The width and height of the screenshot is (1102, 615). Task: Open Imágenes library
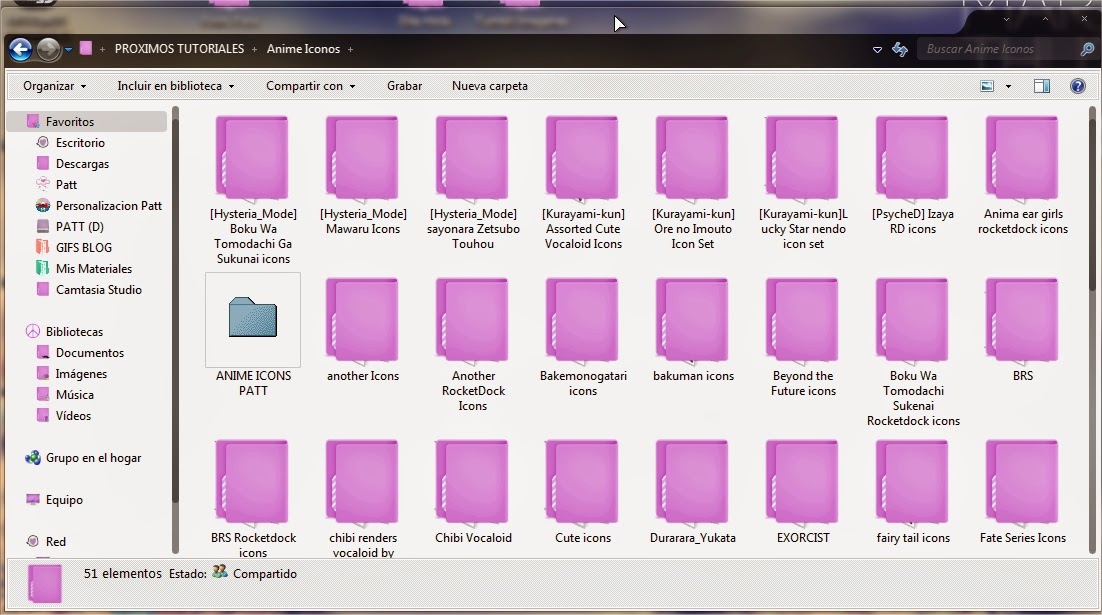(x=81, y=374)
